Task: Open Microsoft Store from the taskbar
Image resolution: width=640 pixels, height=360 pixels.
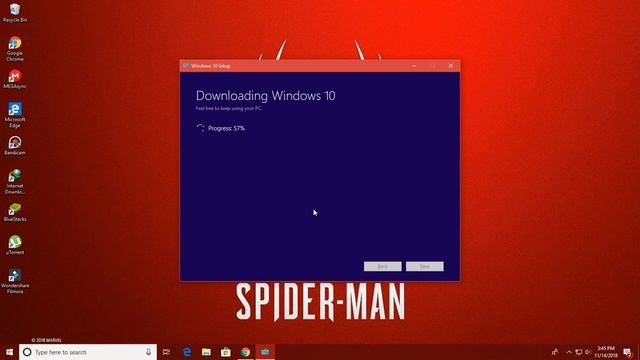Action: click(x=226, y=352)
